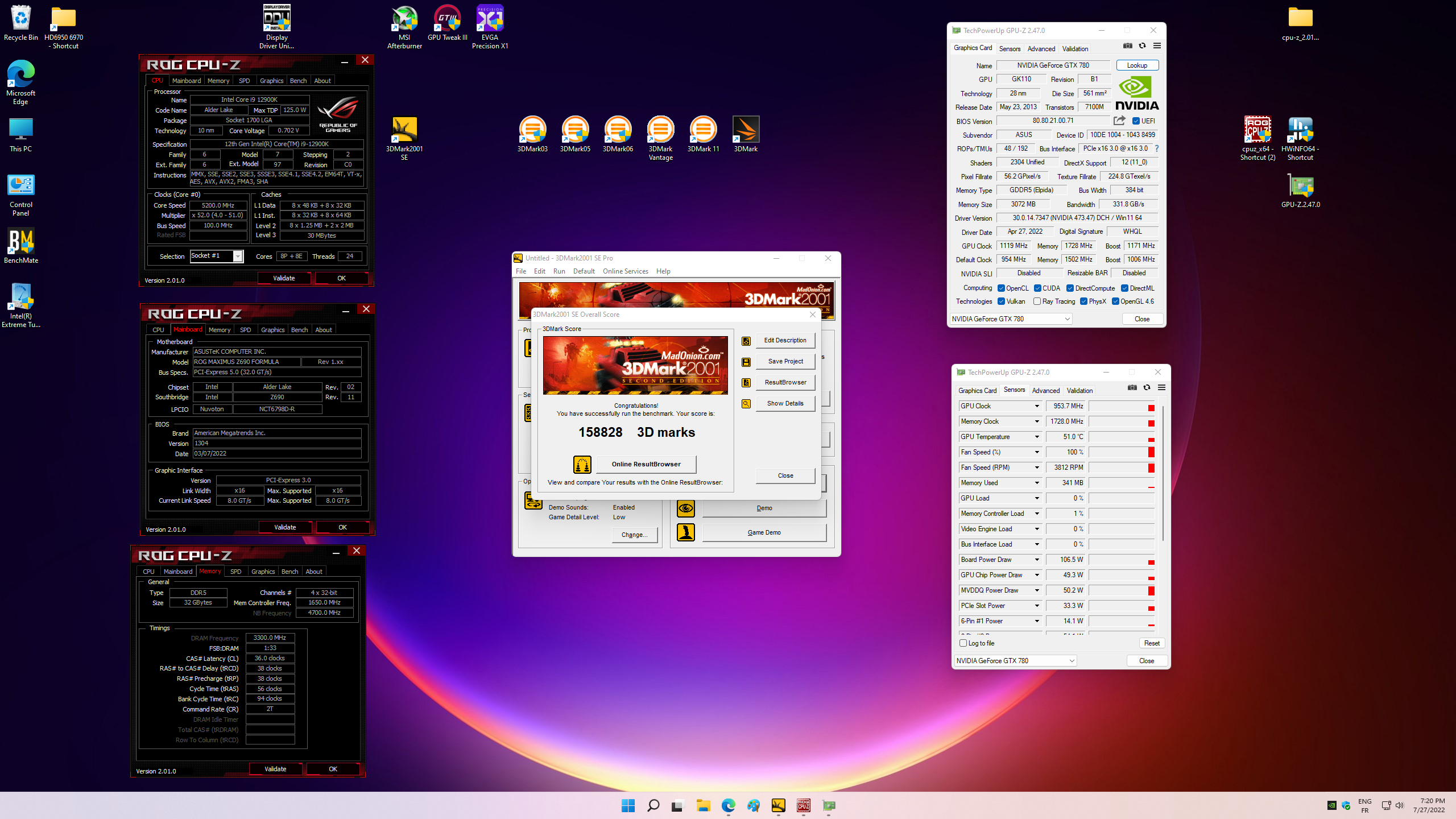Switch to Memory tab in top CPU-Z window
The image size is (1456, 819).
[x=218, y=81]
